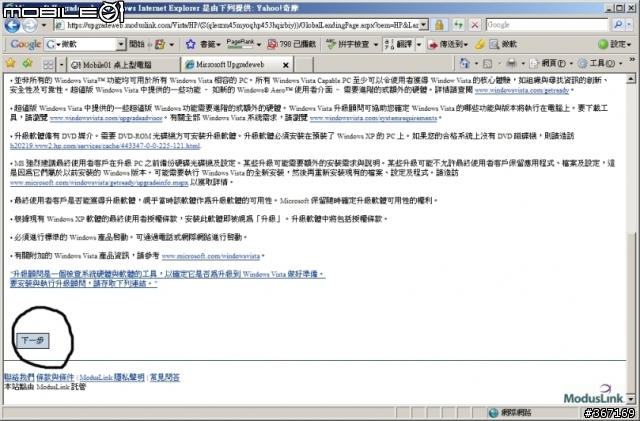The width and height of the screenshot is (640, 421).
Task: Click the Print icon
Action: pyautogui.click(x=511, y=64)
